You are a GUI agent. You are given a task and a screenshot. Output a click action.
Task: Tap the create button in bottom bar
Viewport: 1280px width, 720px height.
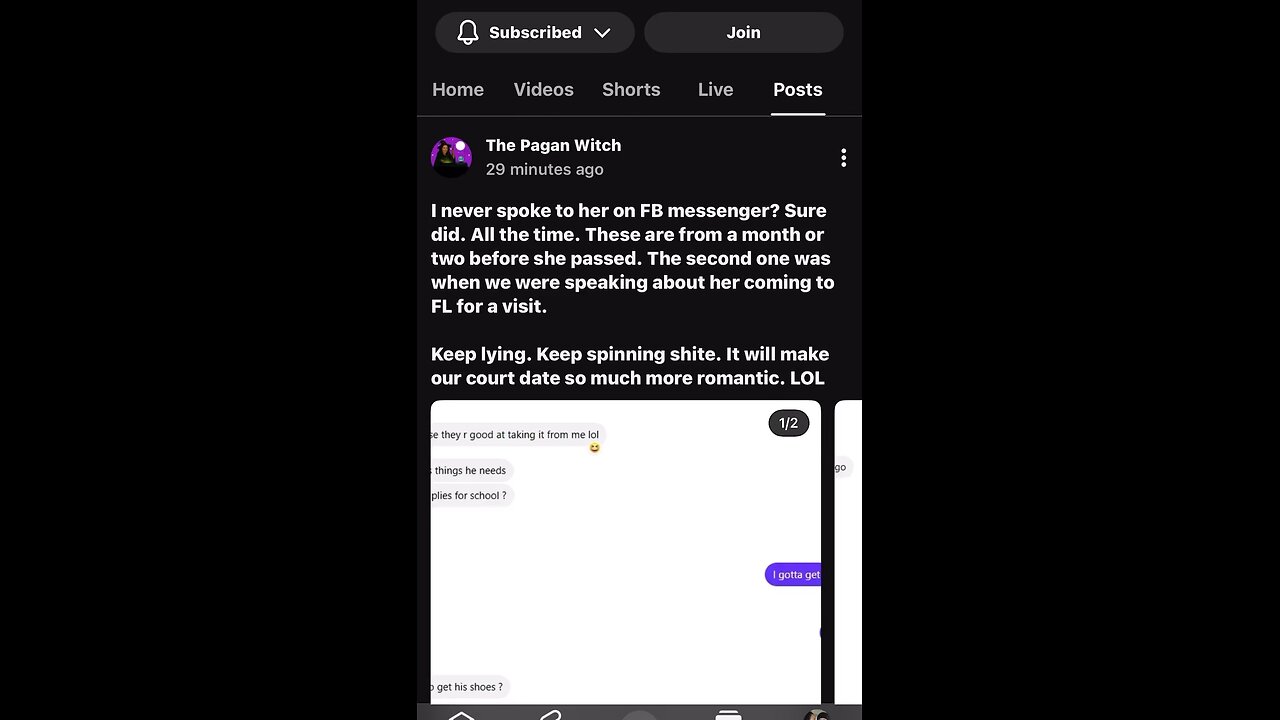pos(639,714)
